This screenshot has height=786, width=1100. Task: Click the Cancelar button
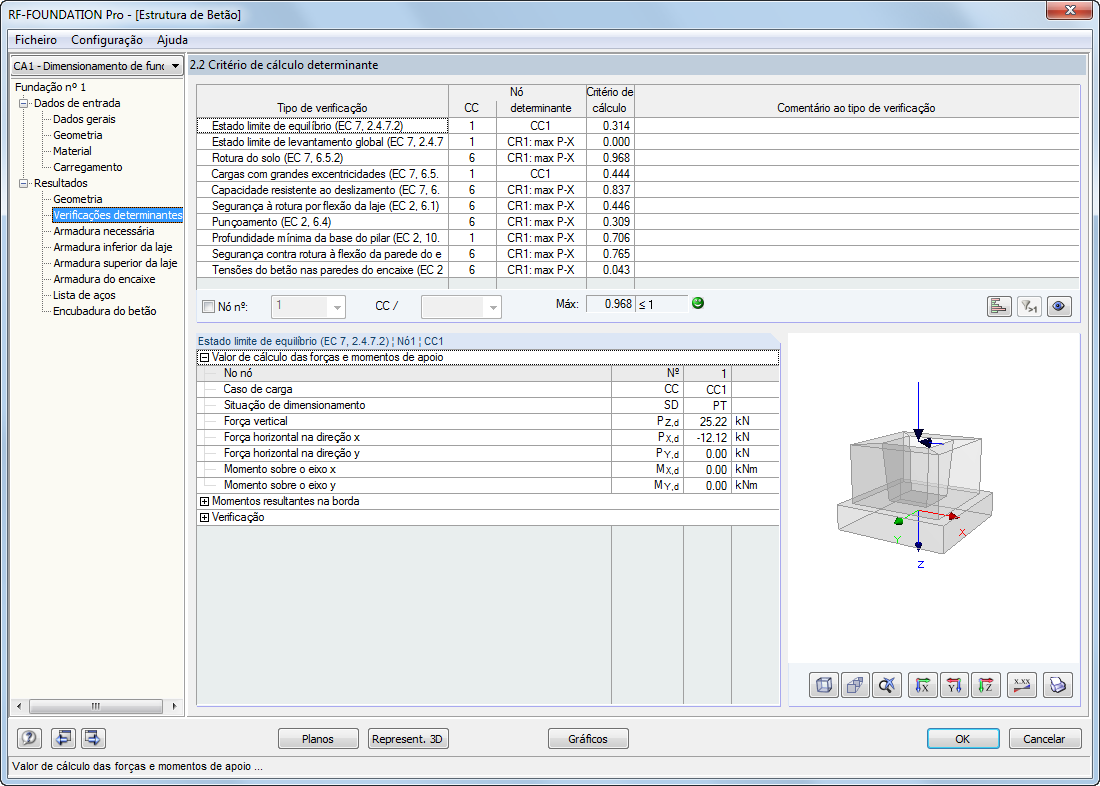1044,738
